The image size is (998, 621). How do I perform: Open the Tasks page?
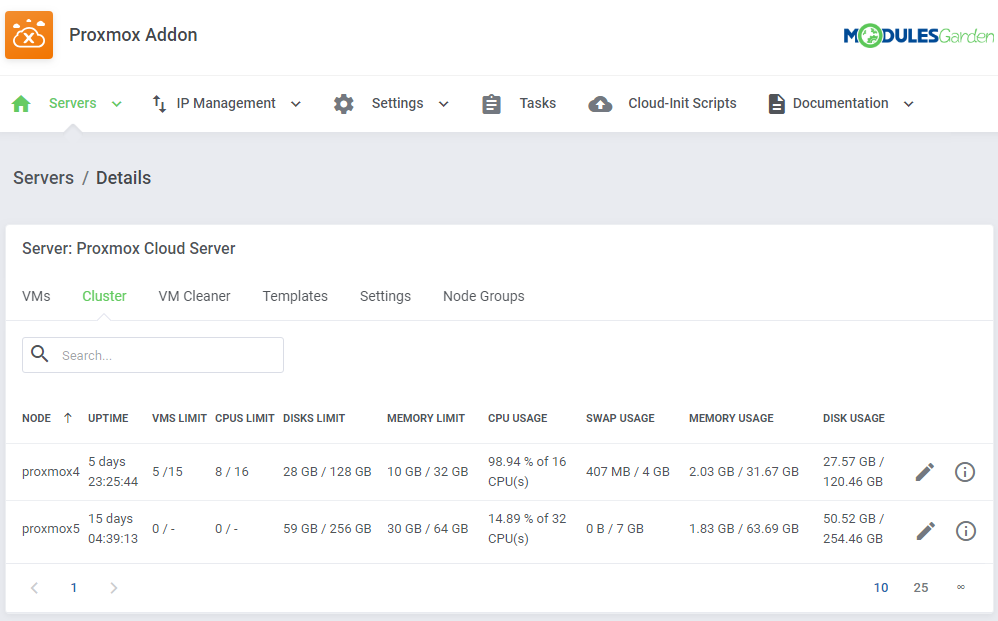(x=537, y=103)
